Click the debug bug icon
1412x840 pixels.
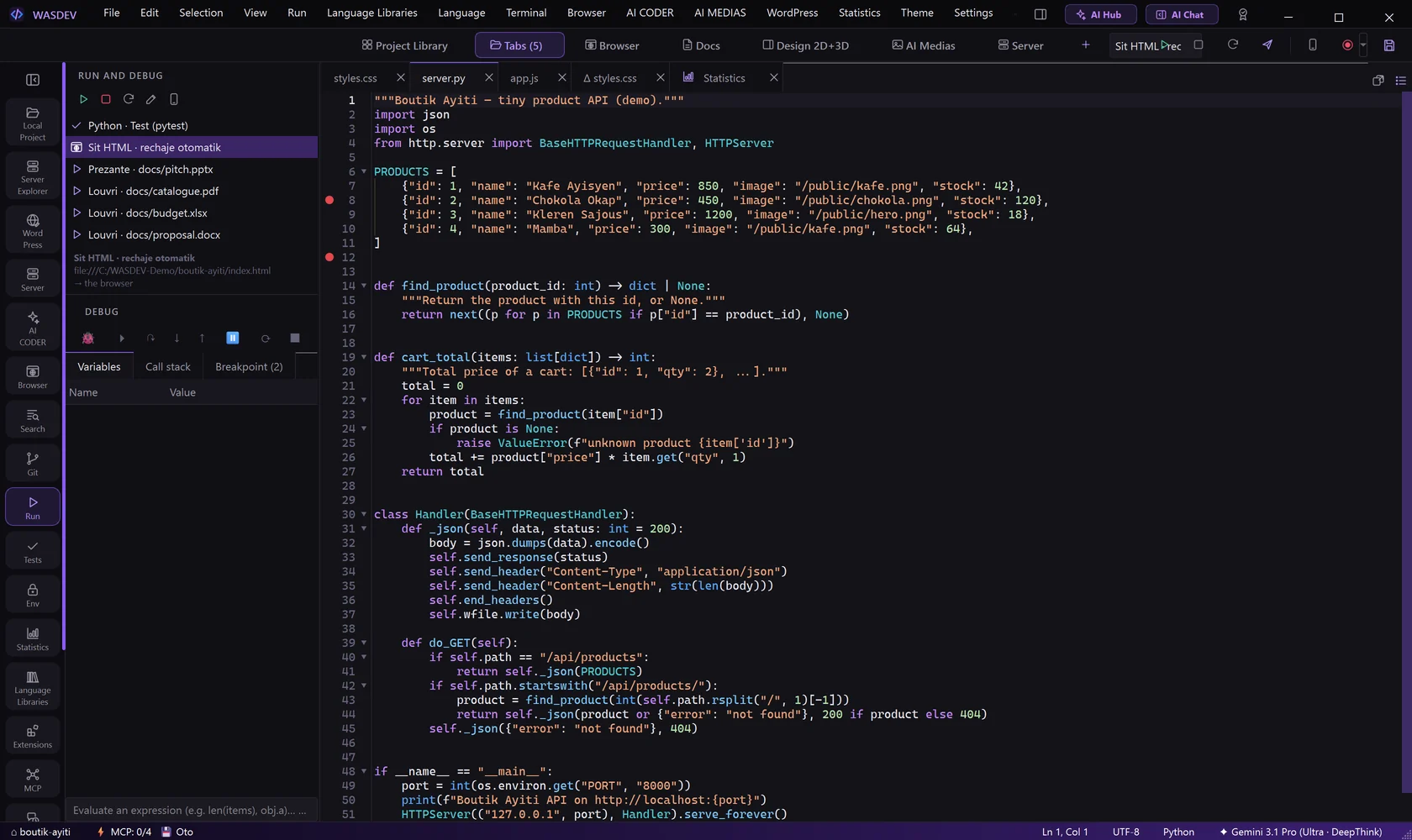88,338
